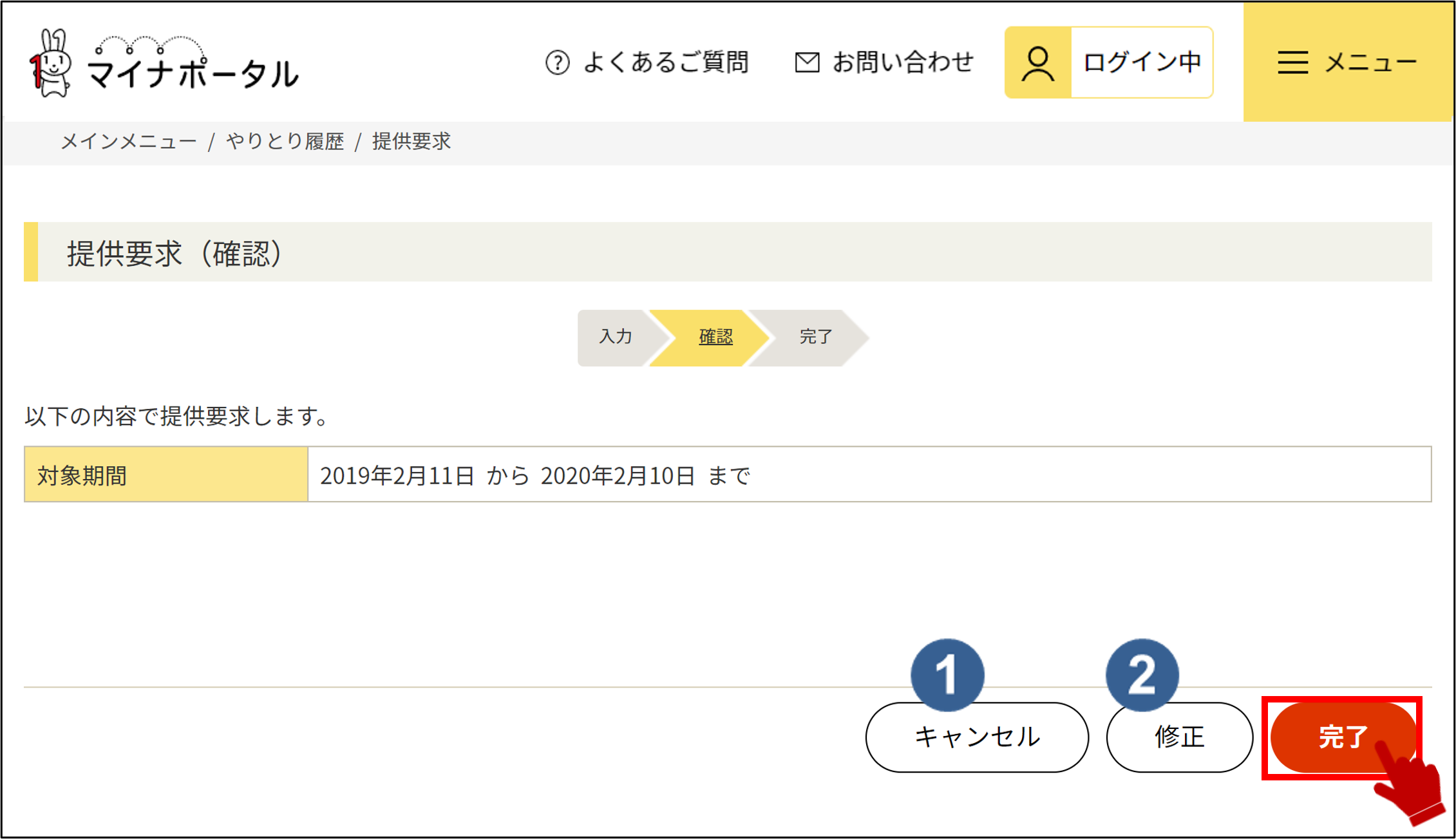Go to メインメニュー breadcrumb
1456x839 pixels.
[129, 141]
